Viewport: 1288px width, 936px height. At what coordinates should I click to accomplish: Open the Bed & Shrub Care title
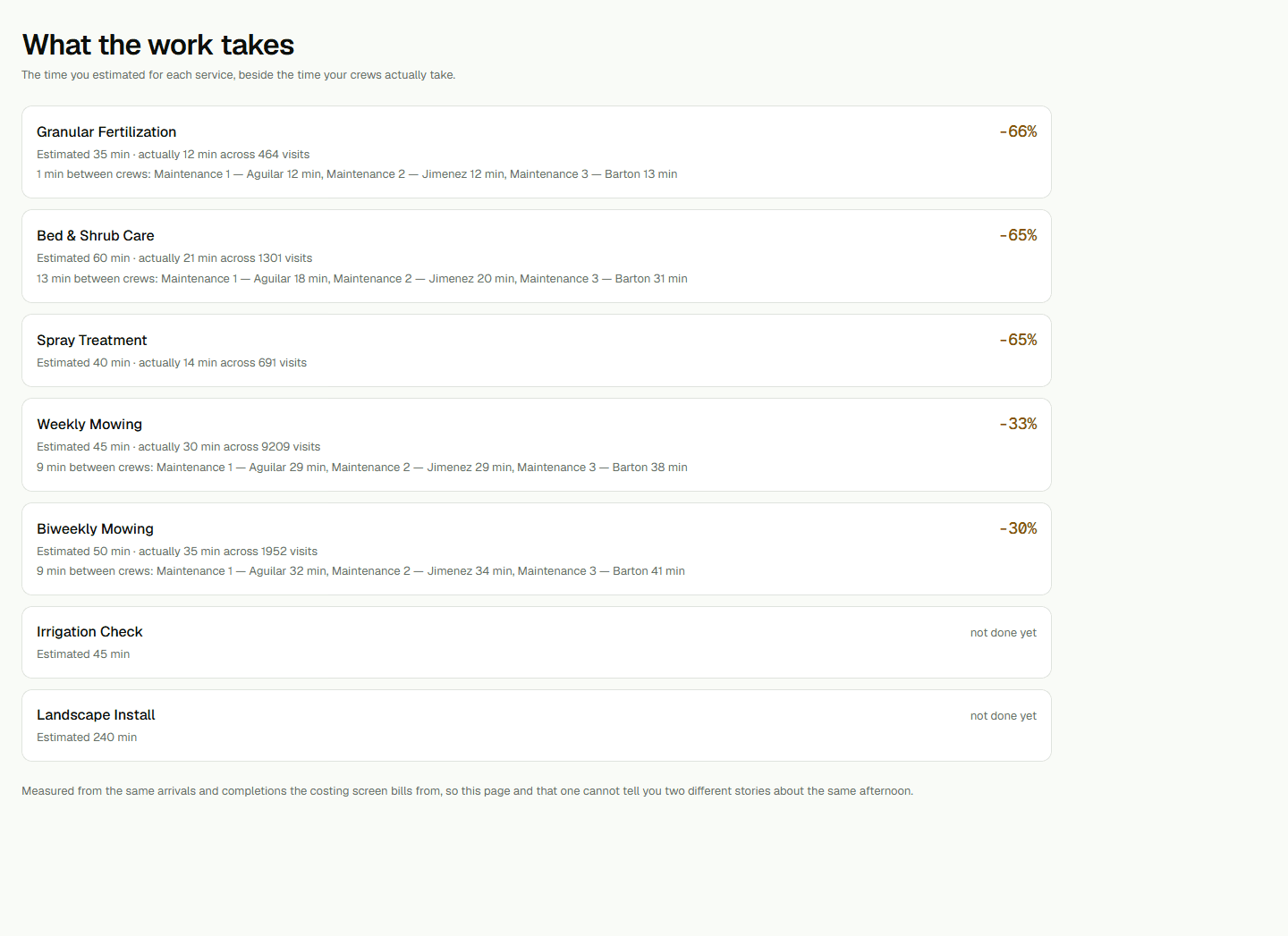(96, 236)
